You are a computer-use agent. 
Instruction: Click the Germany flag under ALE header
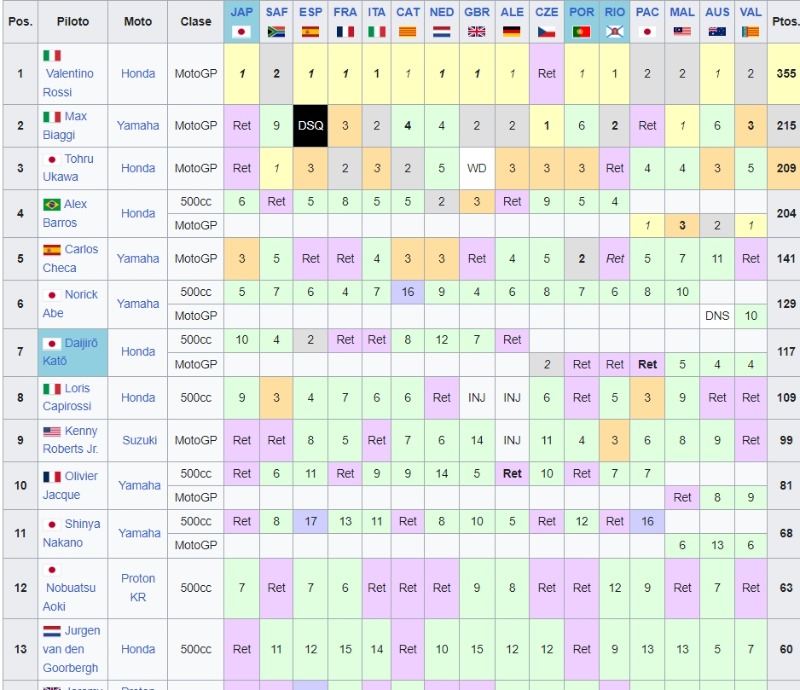[512, 32]
